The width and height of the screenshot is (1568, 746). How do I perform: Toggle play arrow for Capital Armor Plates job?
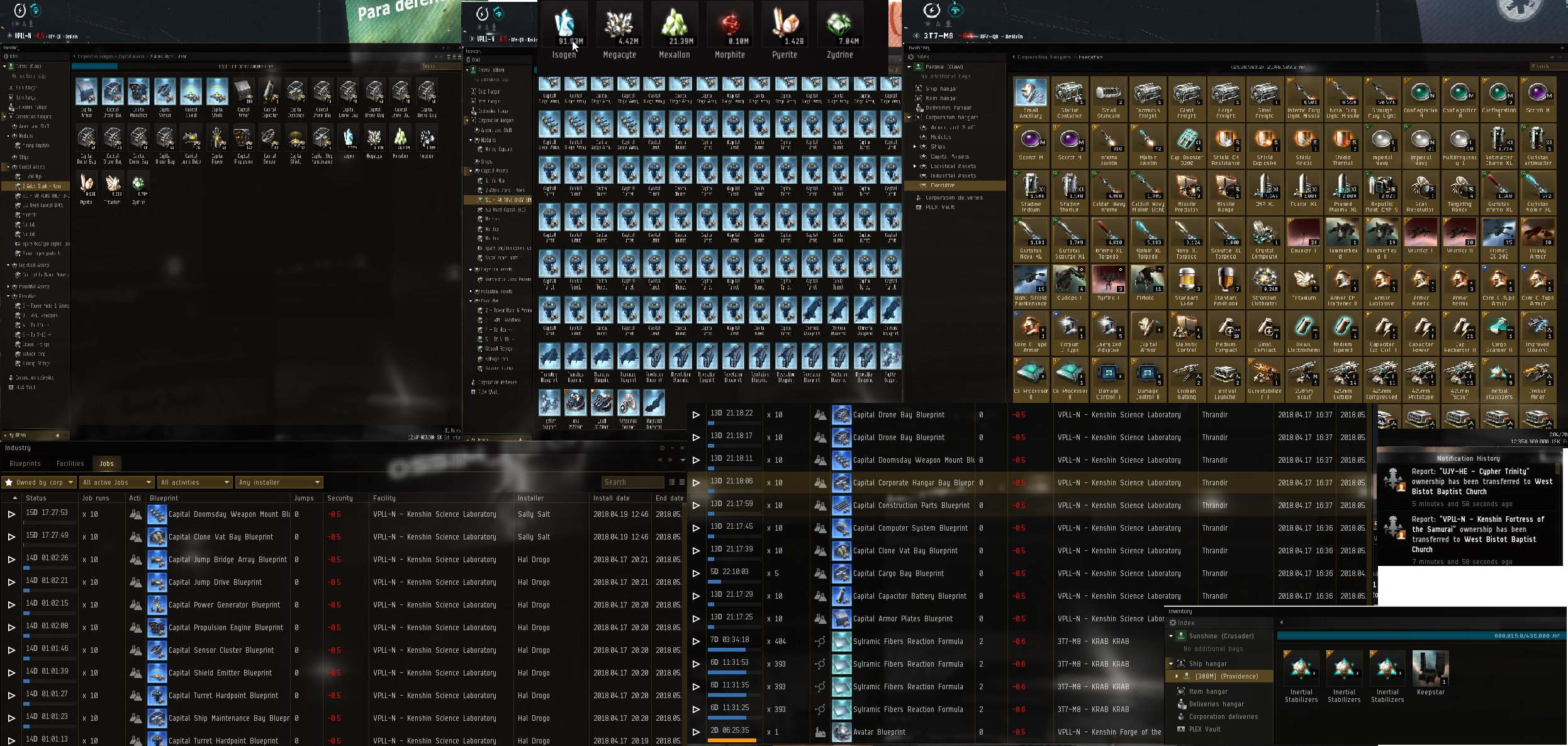[696, 619]
